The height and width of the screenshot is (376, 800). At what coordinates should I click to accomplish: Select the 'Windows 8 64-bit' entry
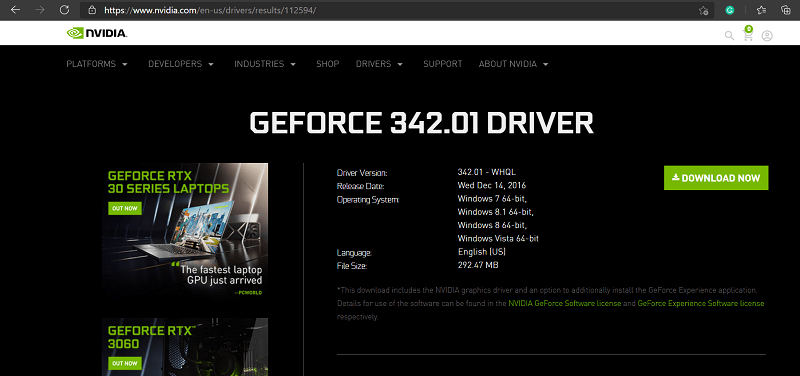[x=492, y=225]
